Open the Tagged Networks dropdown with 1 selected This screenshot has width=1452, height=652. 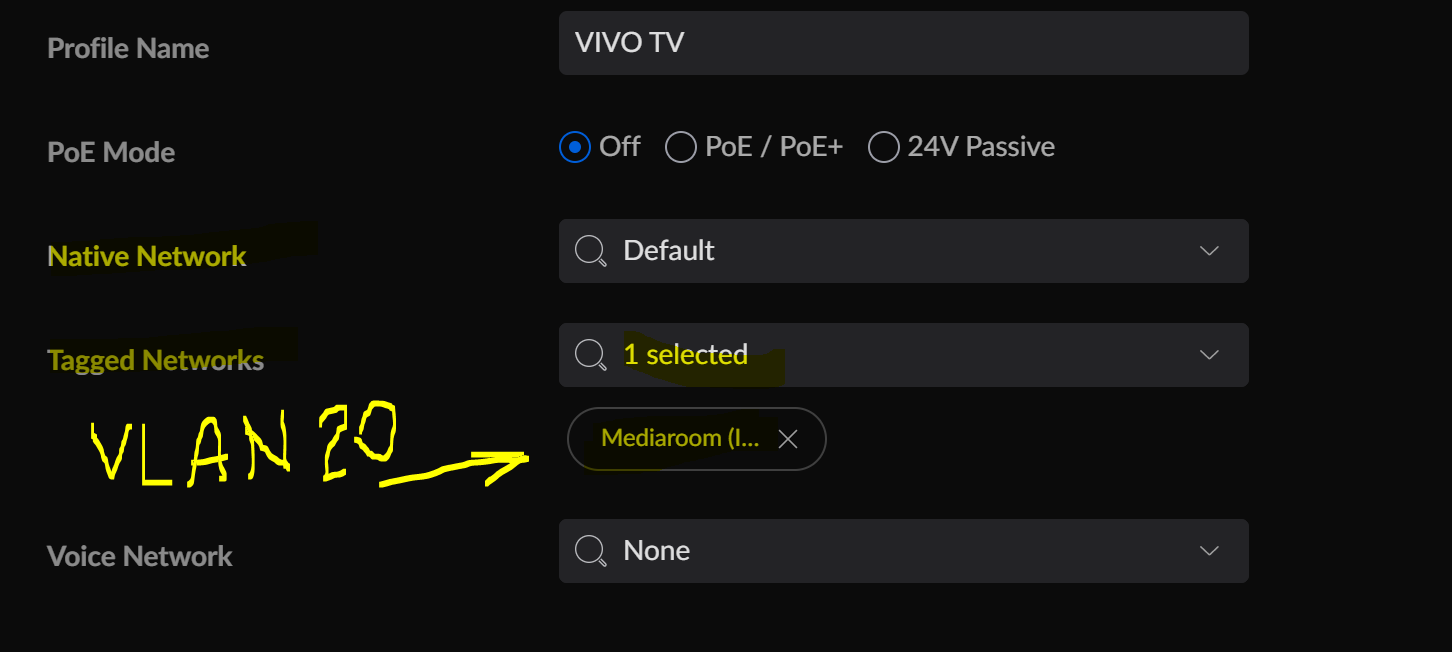click(x=903, y=355)
